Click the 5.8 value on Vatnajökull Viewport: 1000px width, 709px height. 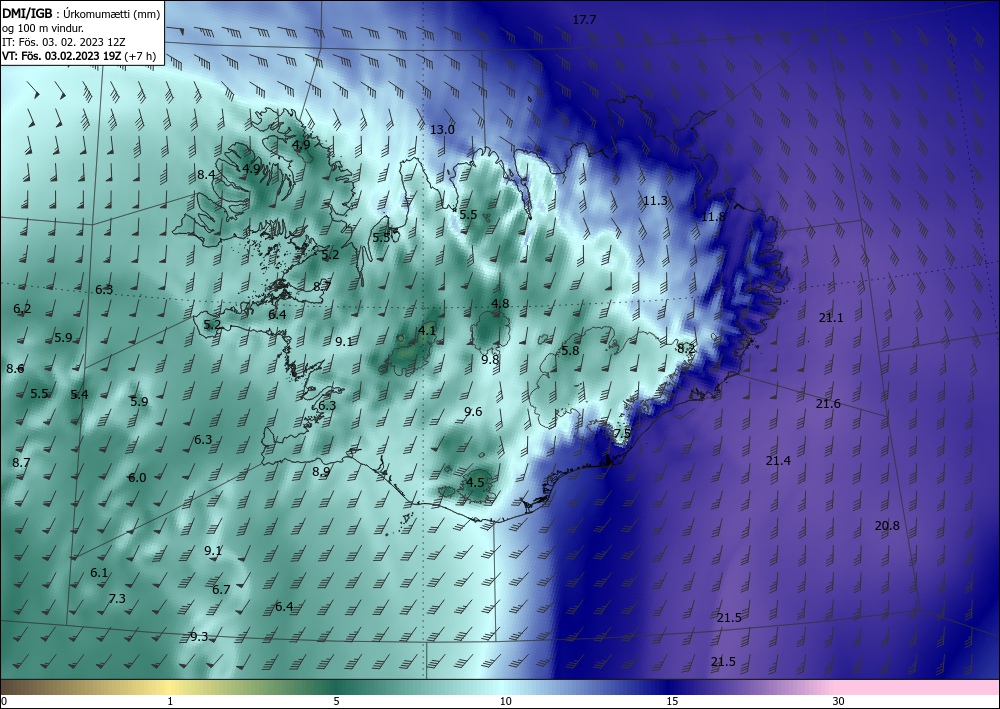(570, 351)
